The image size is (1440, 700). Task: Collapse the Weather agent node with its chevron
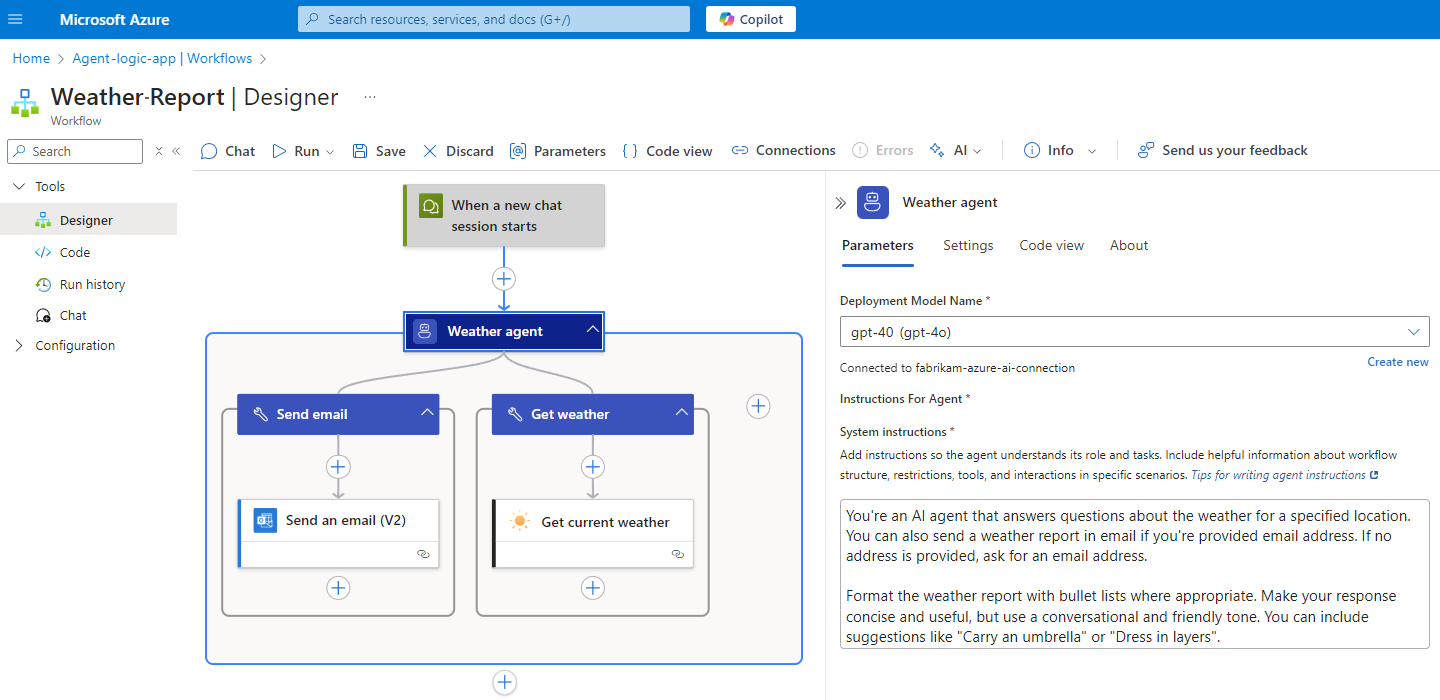click(592, 330)
